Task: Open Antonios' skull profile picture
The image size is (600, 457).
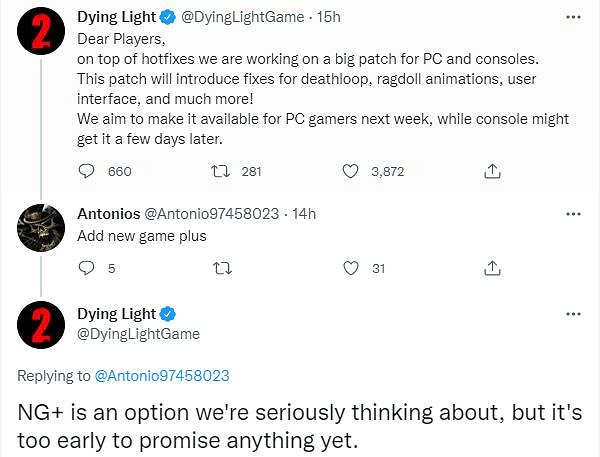Action: (x=41, y=232)
